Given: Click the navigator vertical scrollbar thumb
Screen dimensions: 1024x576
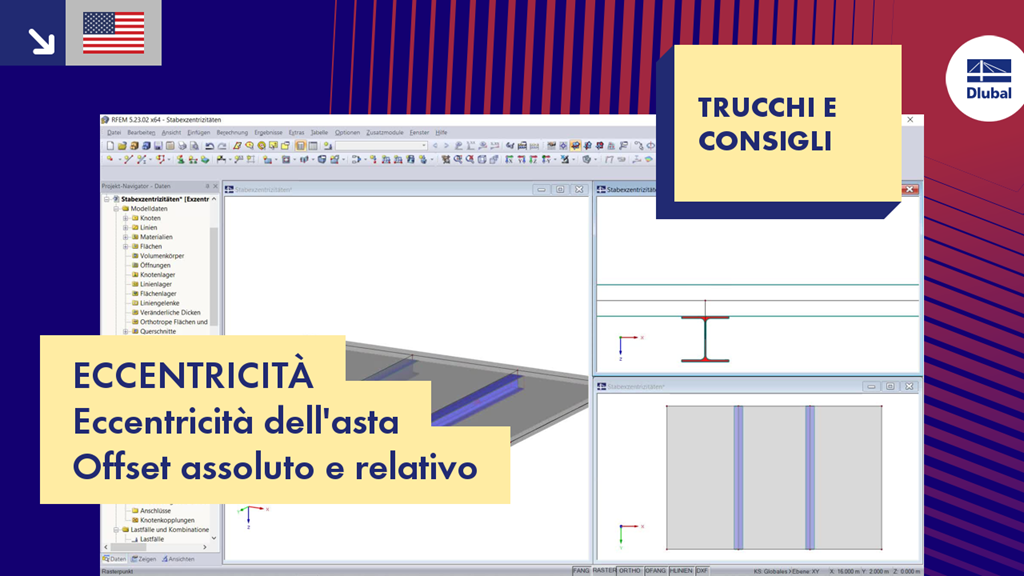Looking at the screenshot, I should pyautogui.click(x=214, y=278).
